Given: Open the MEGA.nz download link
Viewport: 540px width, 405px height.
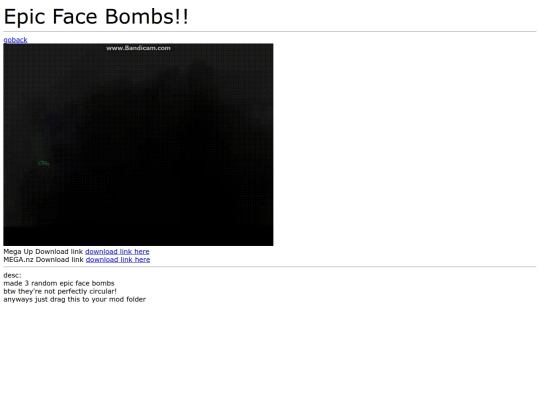Looking at the screenshot, I should click(118, 259).
